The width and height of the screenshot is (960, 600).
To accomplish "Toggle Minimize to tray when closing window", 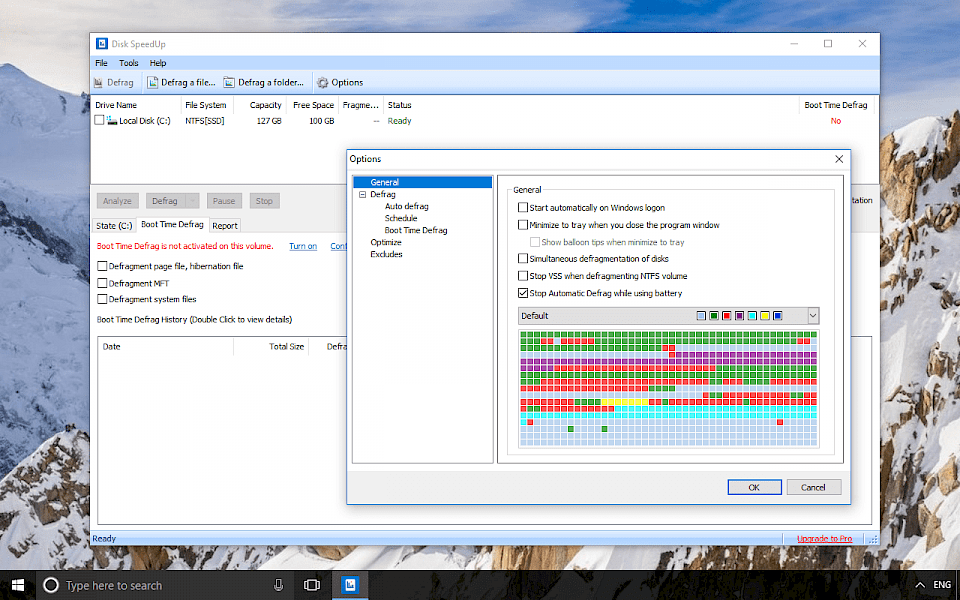I will pos(523,225).
